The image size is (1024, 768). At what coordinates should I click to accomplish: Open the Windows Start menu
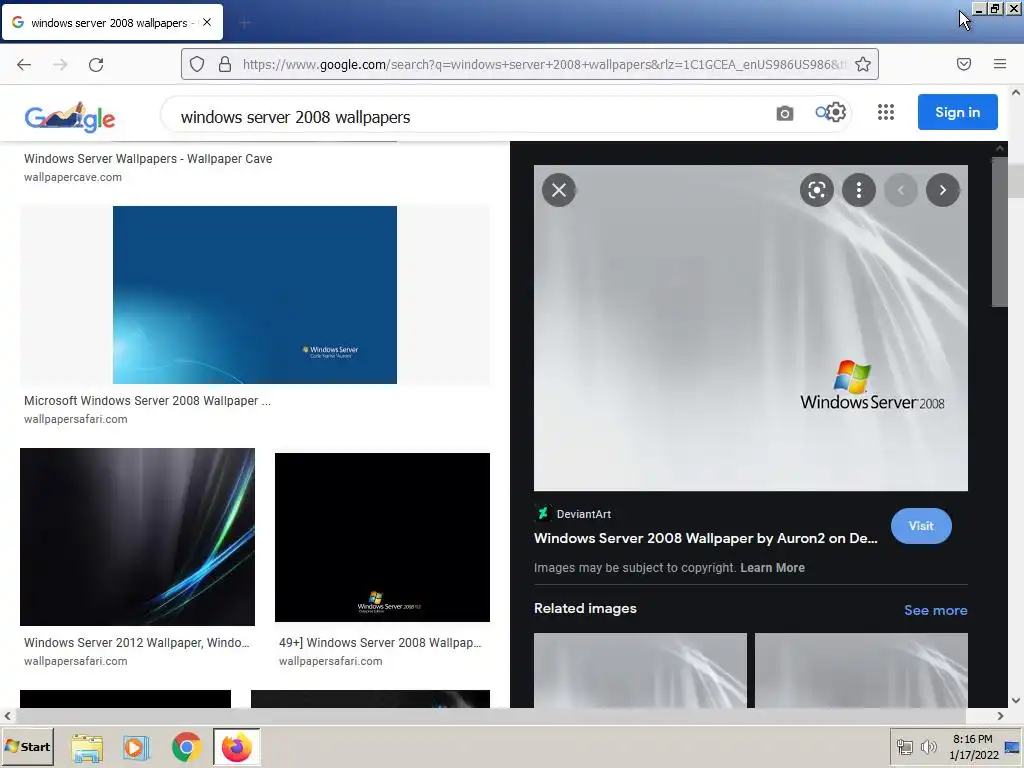point(27,746)
